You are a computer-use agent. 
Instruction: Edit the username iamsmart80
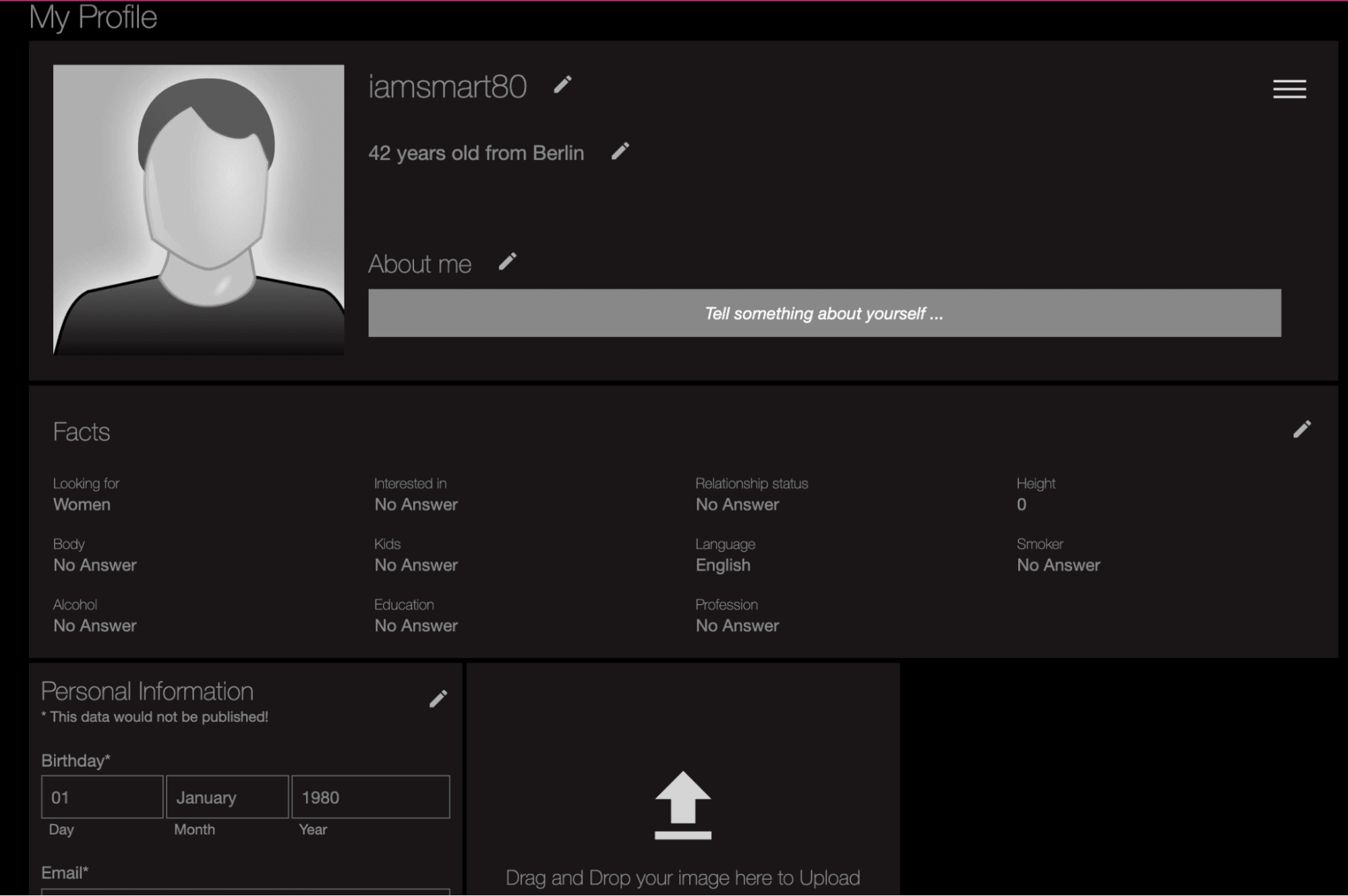(562, 85)
